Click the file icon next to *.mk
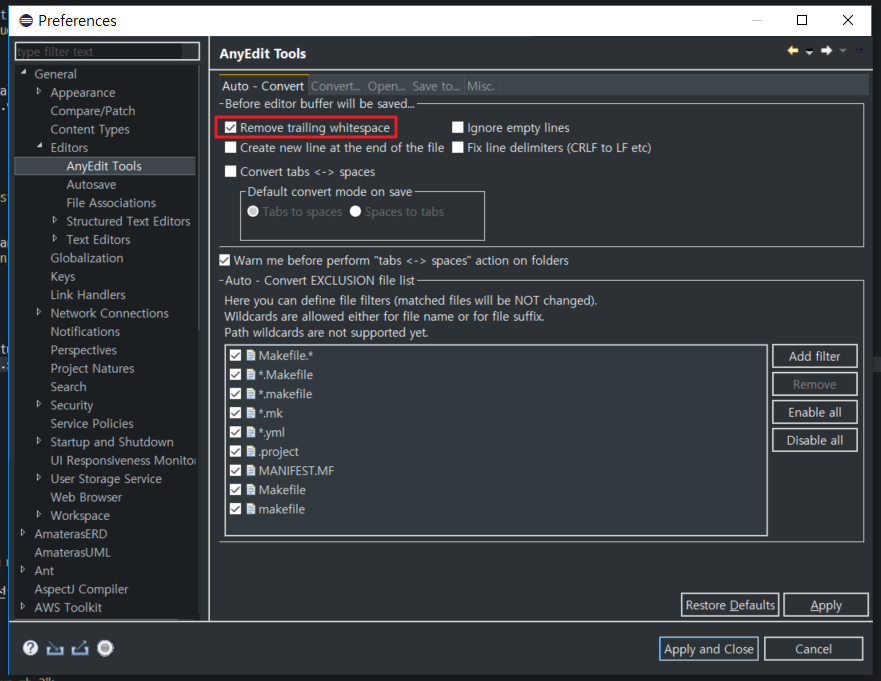The height and width of the screenshot is (681, 881). click(251, 413)
